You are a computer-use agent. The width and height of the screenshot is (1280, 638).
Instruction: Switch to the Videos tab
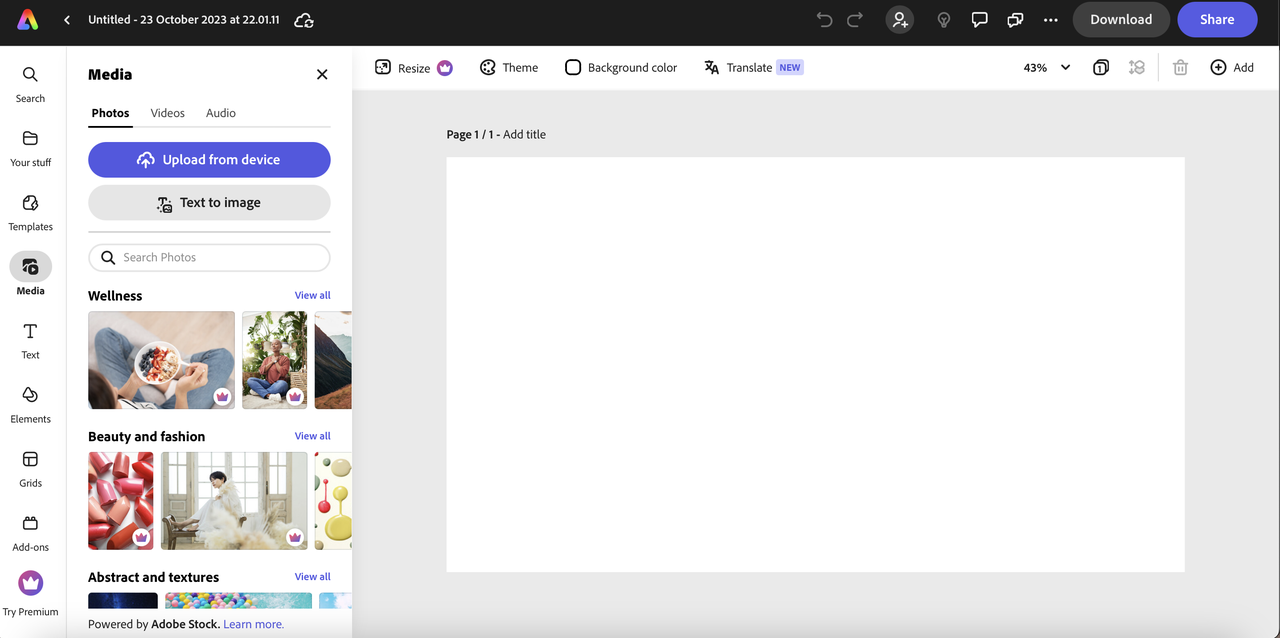(x=168, y=113)
